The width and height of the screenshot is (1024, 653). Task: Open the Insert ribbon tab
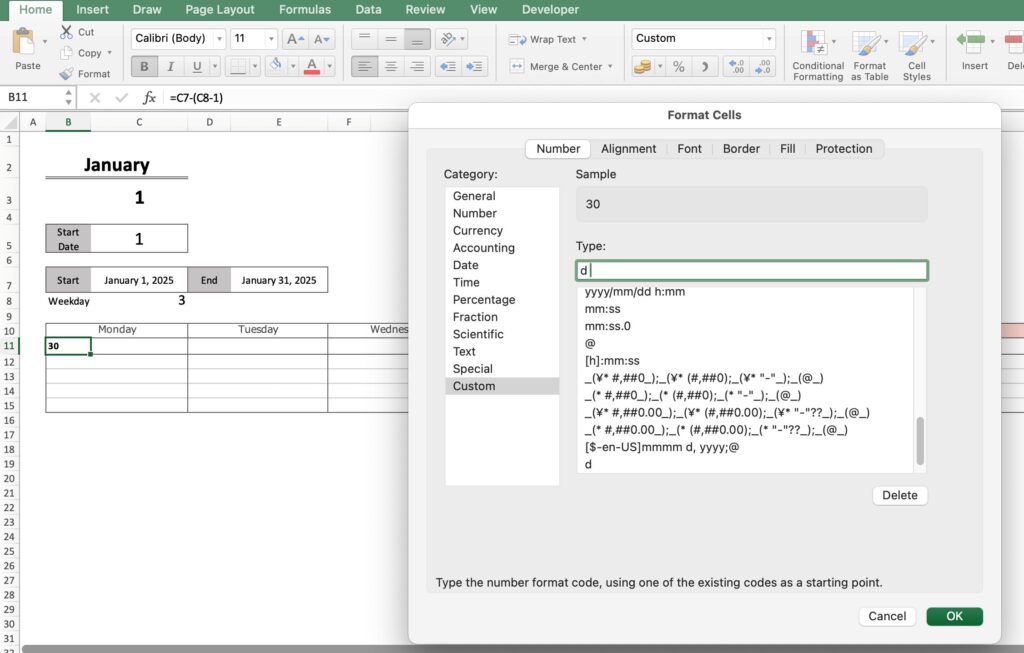[x=92, y=10]
